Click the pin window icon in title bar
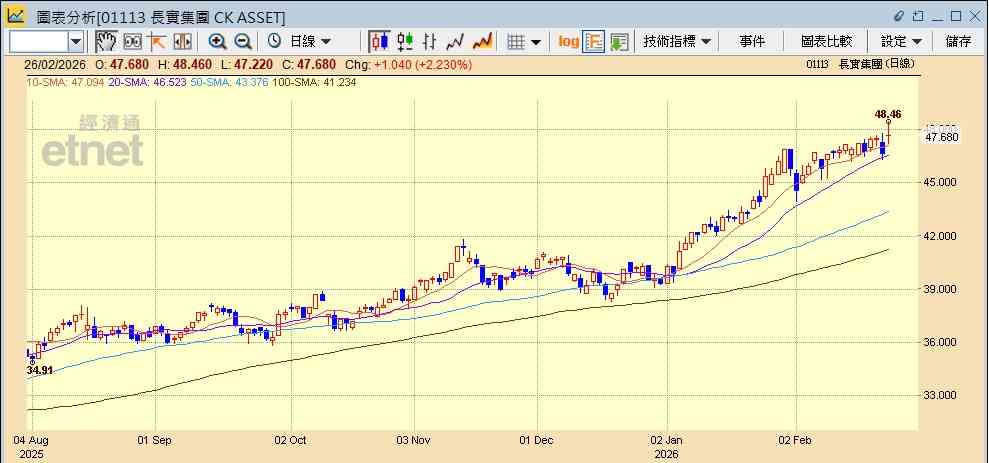 [x=919, y=16]
